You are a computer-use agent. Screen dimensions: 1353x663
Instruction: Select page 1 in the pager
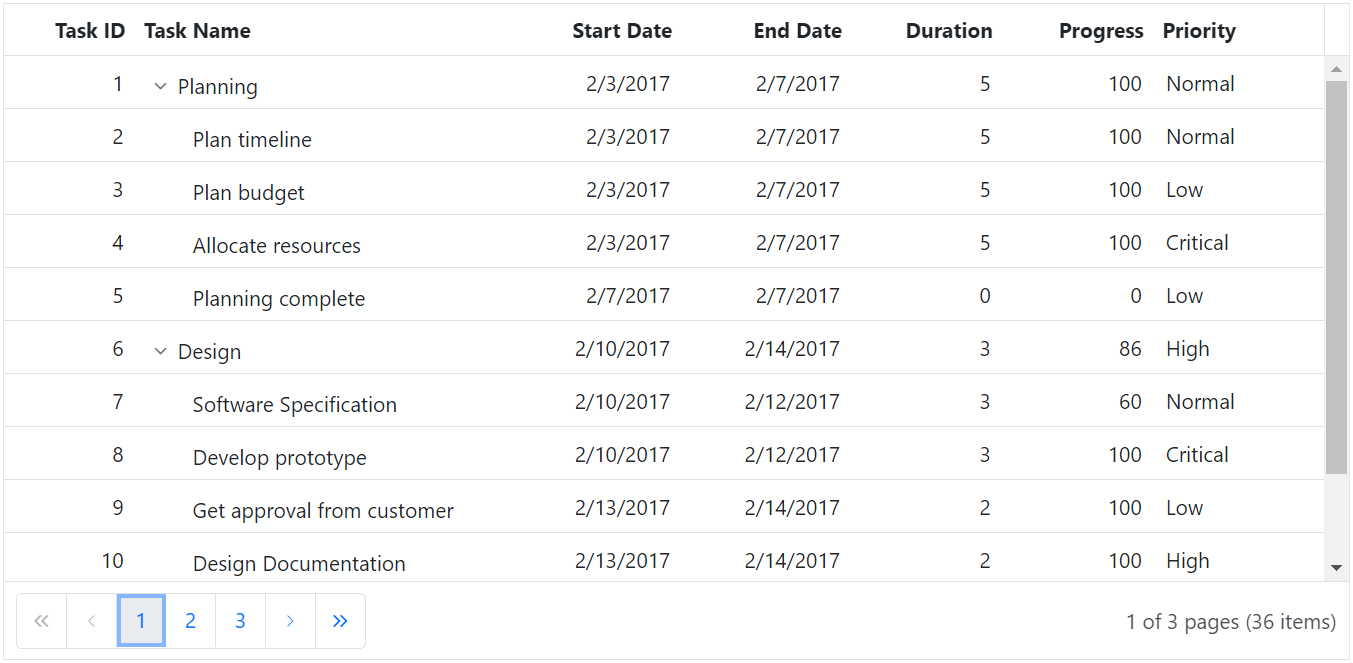(141, 620)
